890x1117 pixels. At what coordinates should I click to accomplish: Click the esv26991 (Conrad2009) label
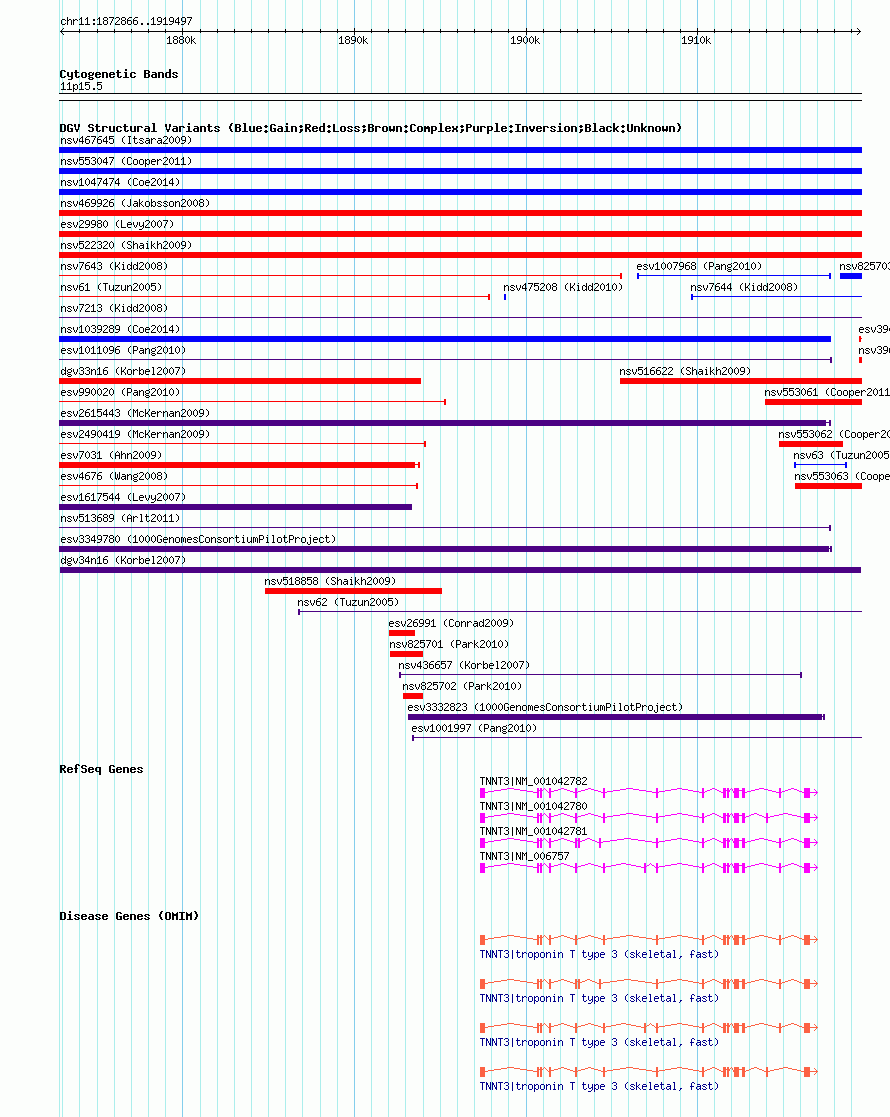tap(451, 623)
